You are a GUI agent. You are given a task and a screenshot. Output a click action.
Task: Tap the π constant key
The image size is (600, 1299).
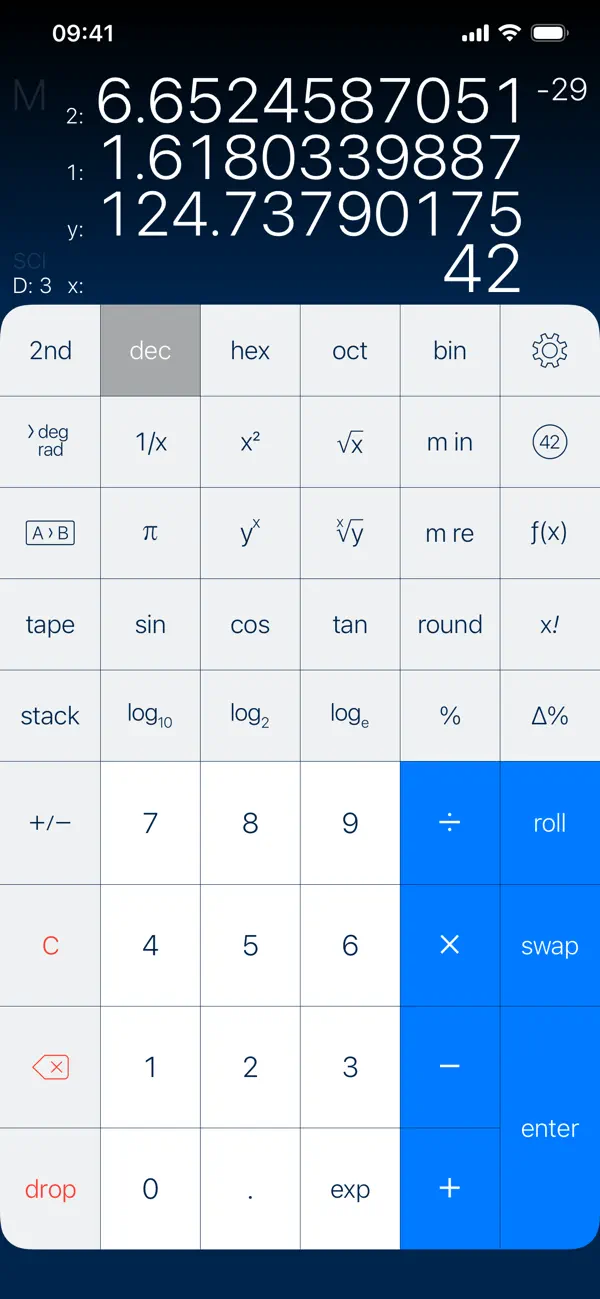point(149,533)
